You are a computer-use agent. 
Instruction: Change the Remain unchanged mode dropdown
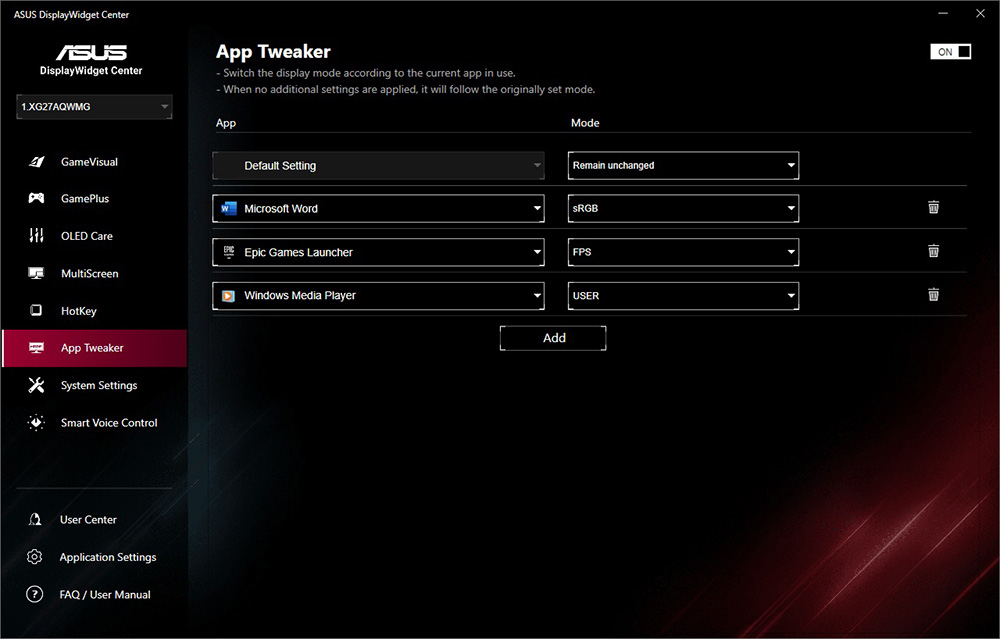click(x=683, y=166)
